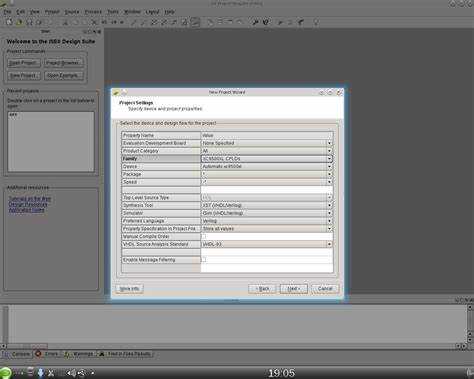This screenshot has width=474, height=379.
Task: Click the Recent projects list box
Action: [51, 142]
